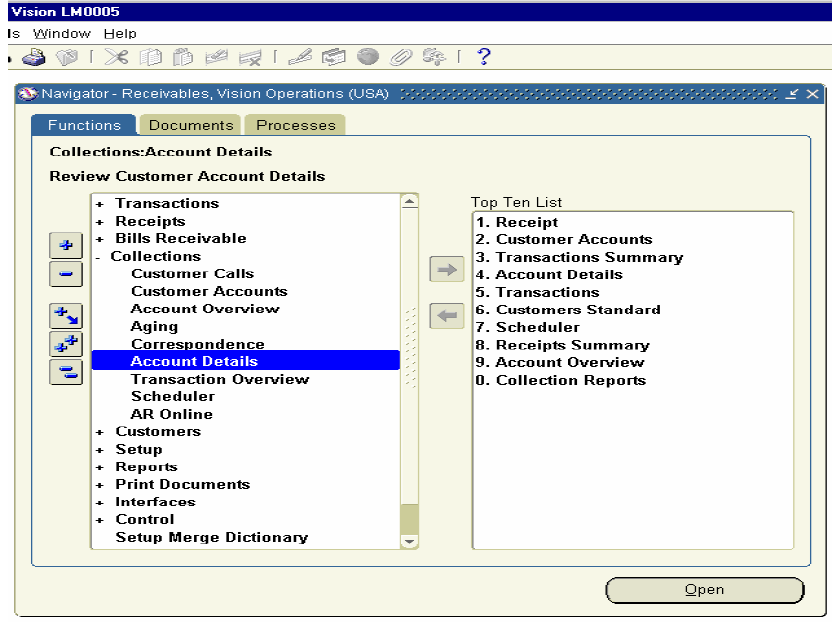
Task: Click the Delete Record toolbar icon
Action: tap(250, 57)
